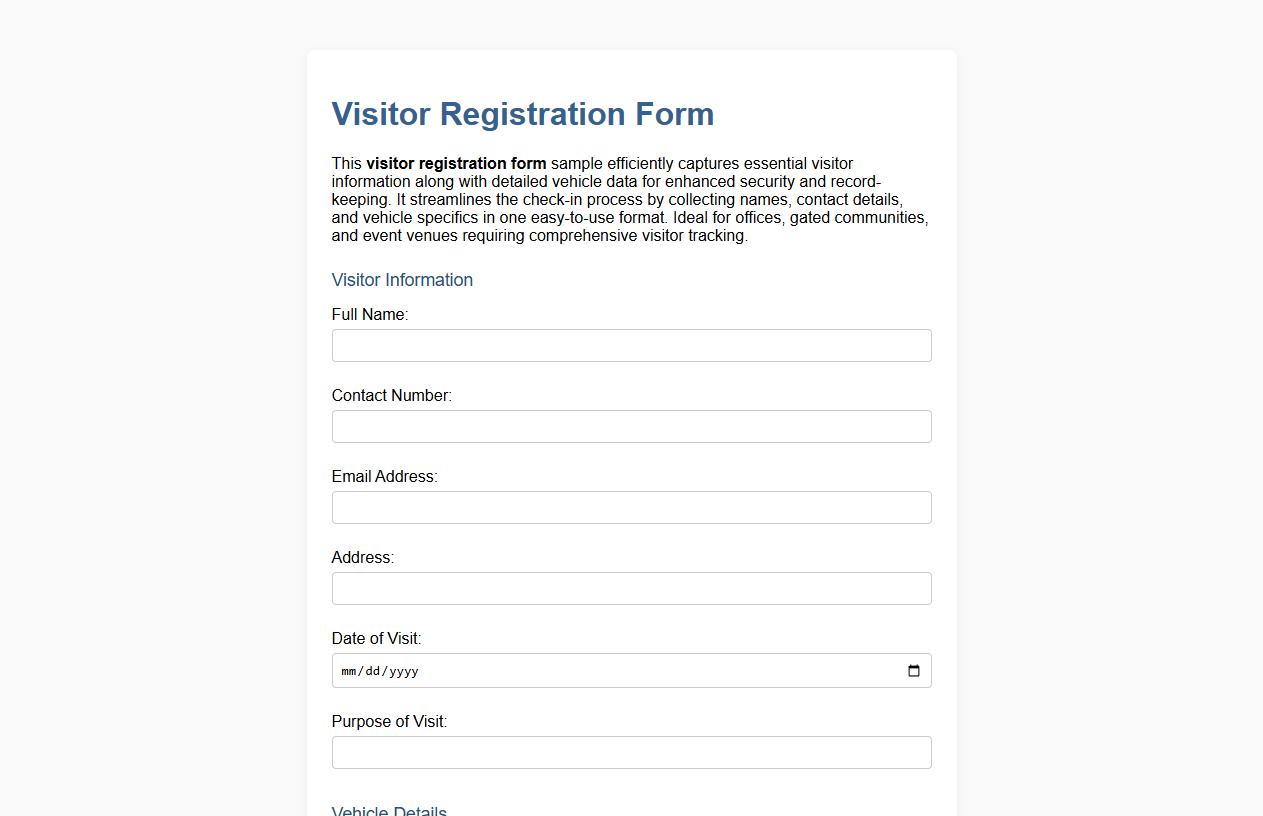
Task: Focus the Address input field
Action: coord(631,588)
